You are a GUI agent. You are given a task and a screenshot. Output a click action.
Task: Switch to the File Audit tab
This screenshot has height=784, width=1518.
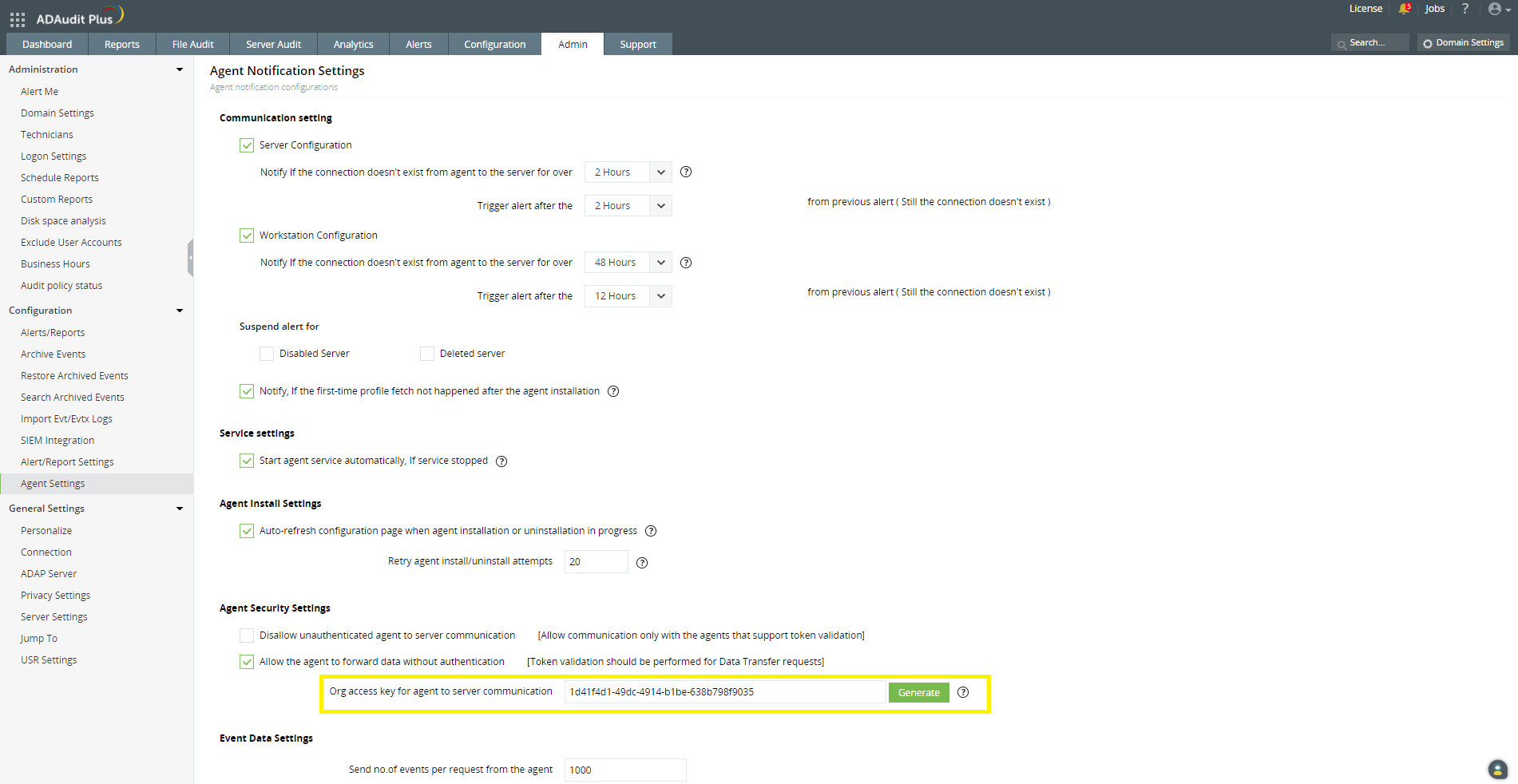pyautogui.click(x=192, y=44)
